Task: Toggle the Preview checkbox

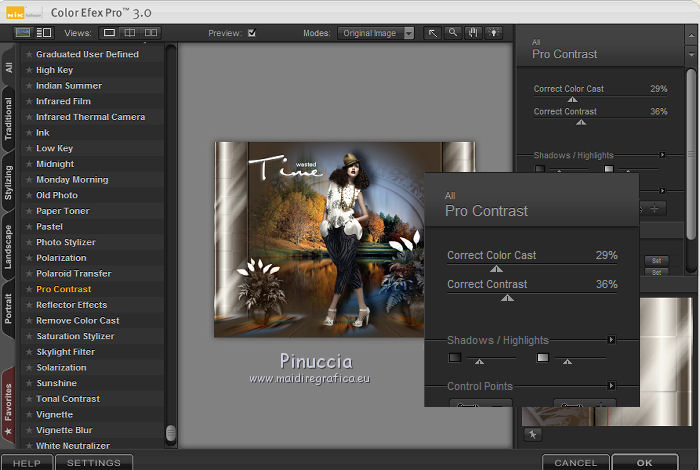Action: click(252, 33)
